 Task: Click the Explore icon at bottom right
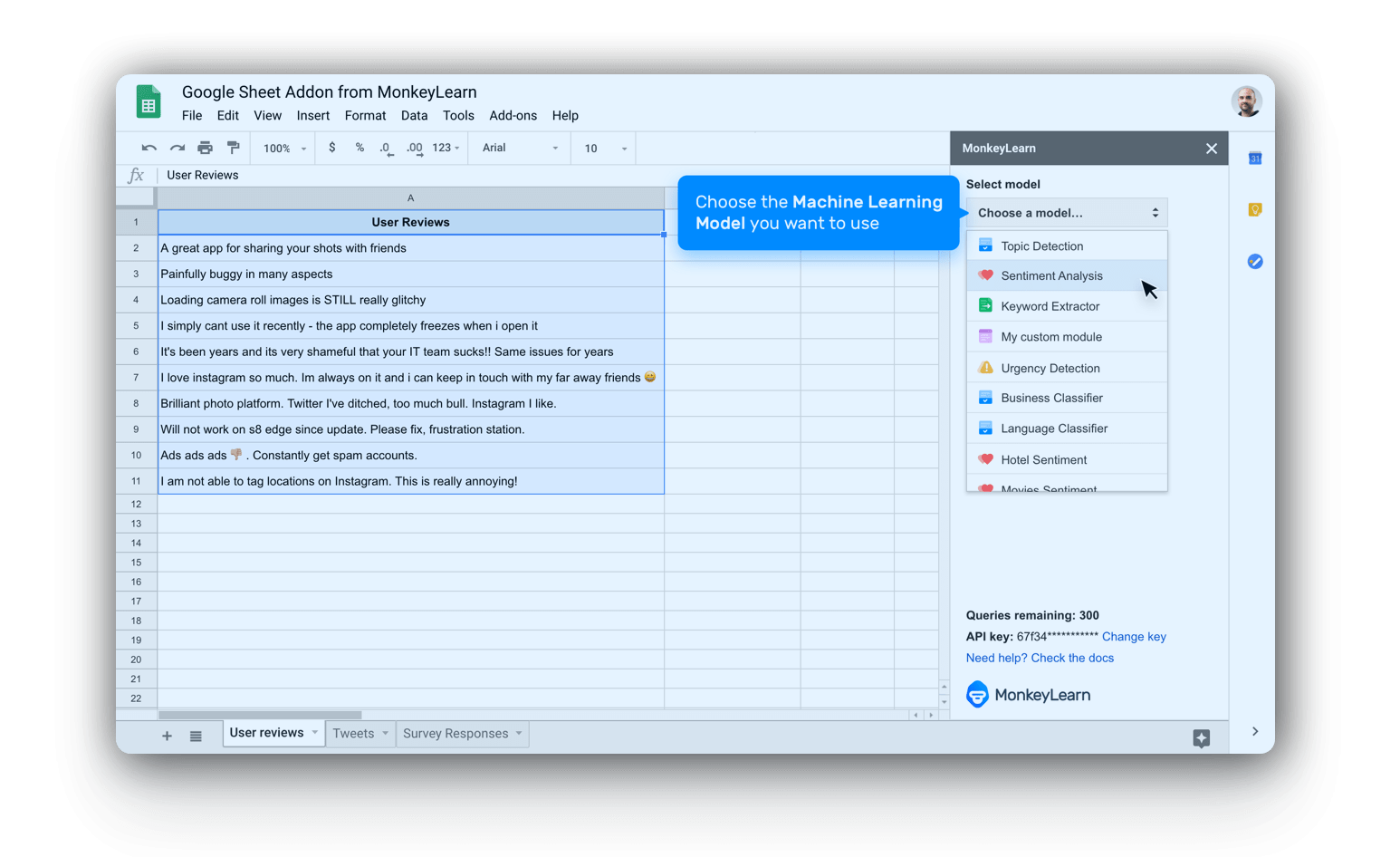[1202, 738]
